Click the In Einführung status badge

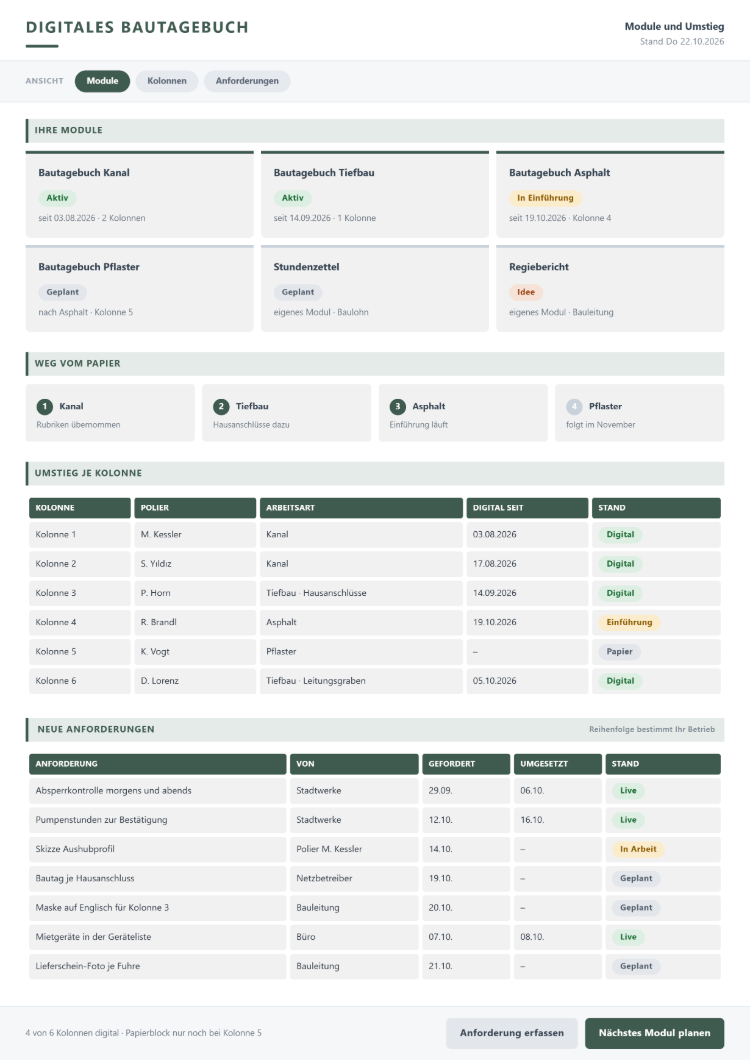point(545,198)
